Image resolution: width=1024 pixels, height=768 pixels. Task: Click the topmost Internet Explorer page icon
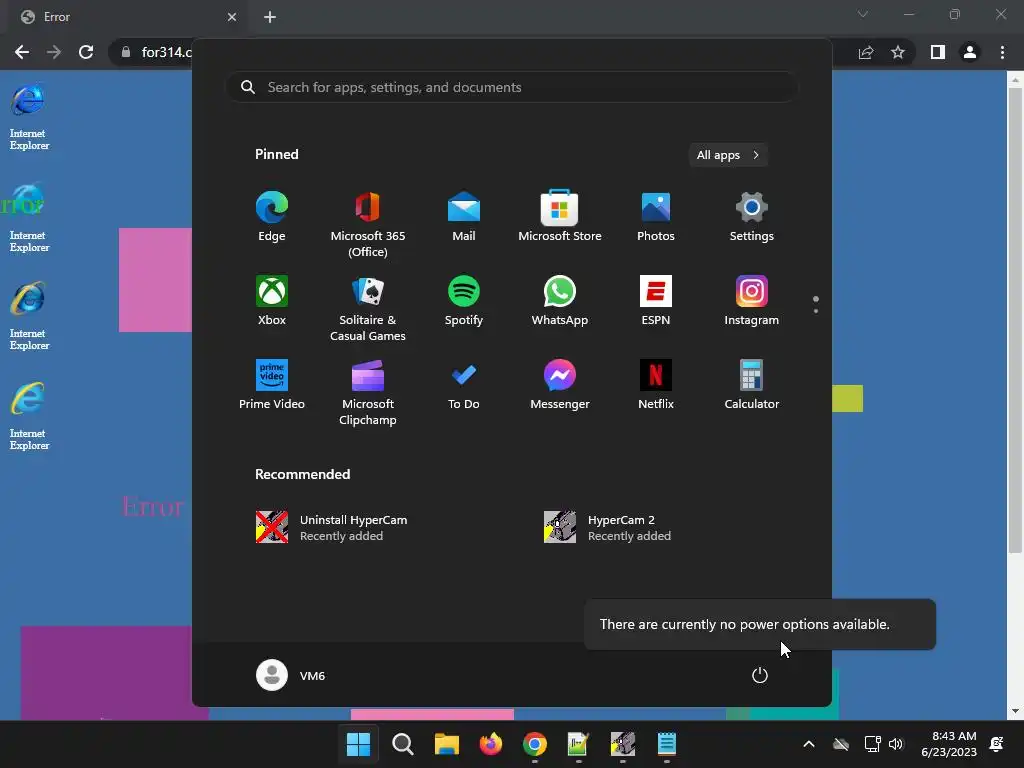point(29,116)
